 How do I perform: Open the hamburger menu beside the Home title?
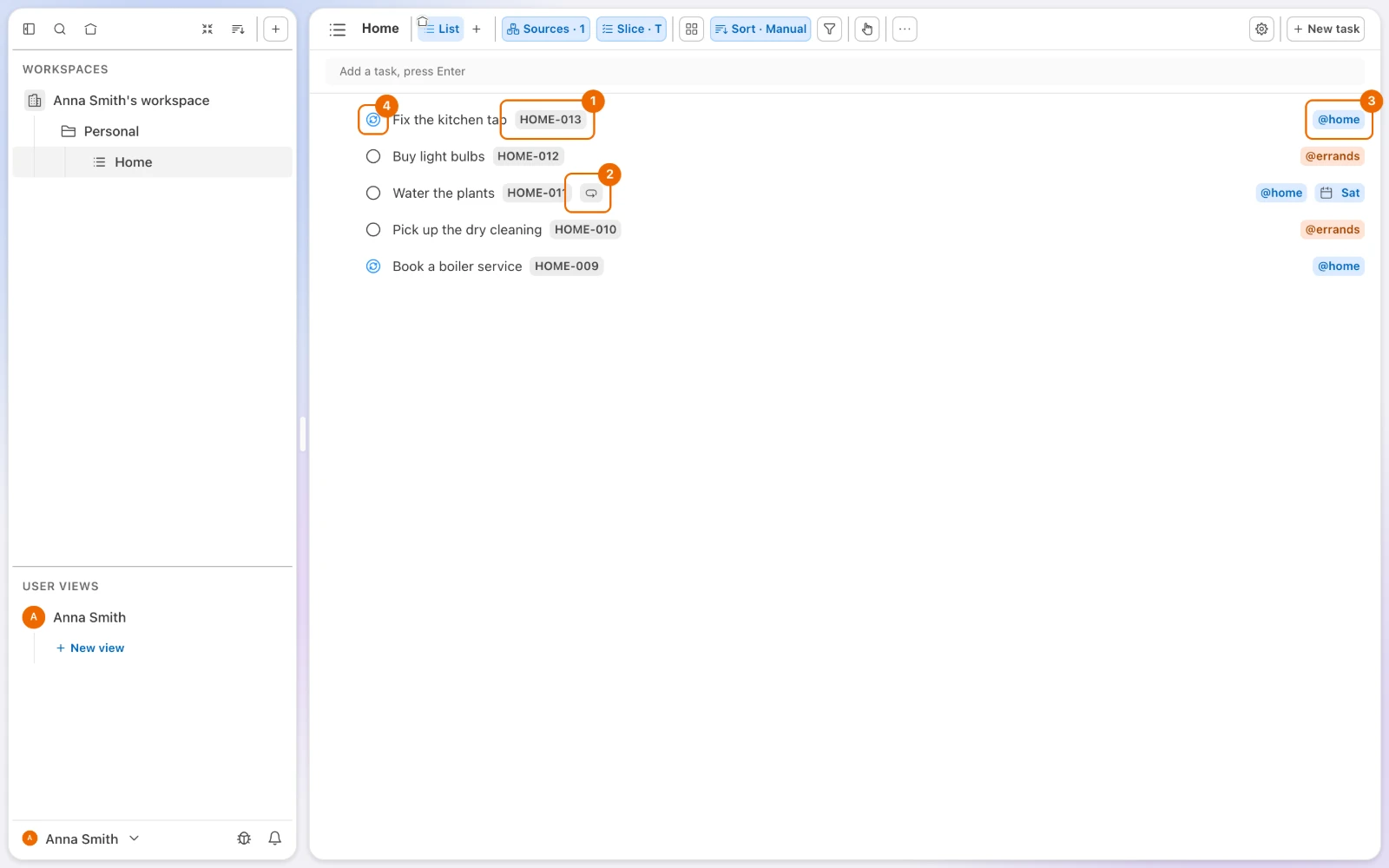(x=338, y=30)
